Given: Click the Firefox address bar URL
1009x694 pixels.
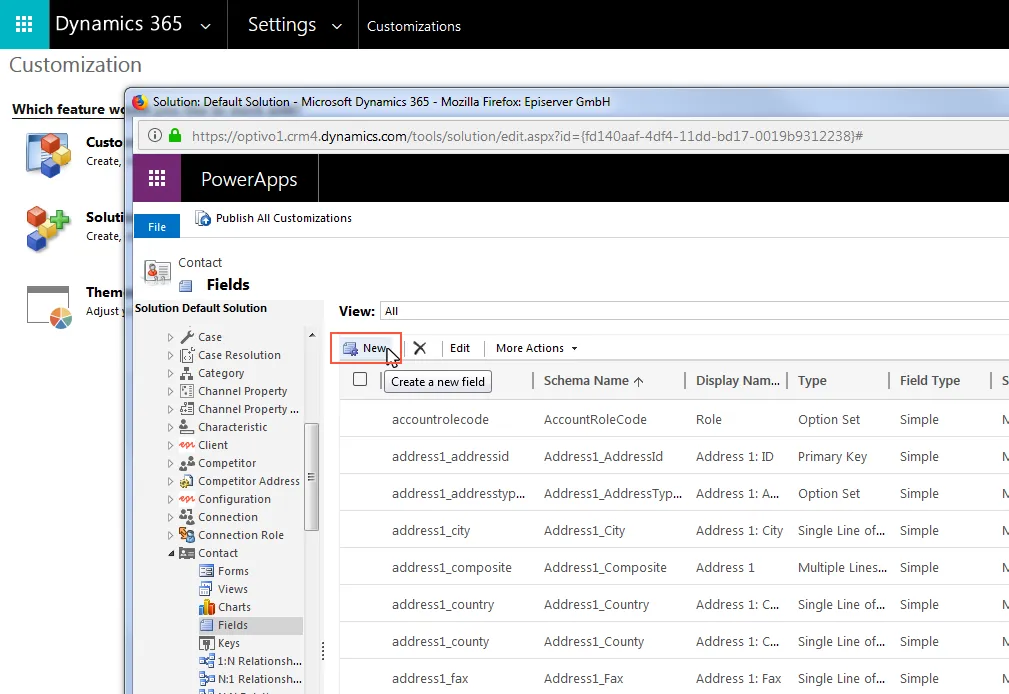Looking at the screenshot, I should 527,136.
